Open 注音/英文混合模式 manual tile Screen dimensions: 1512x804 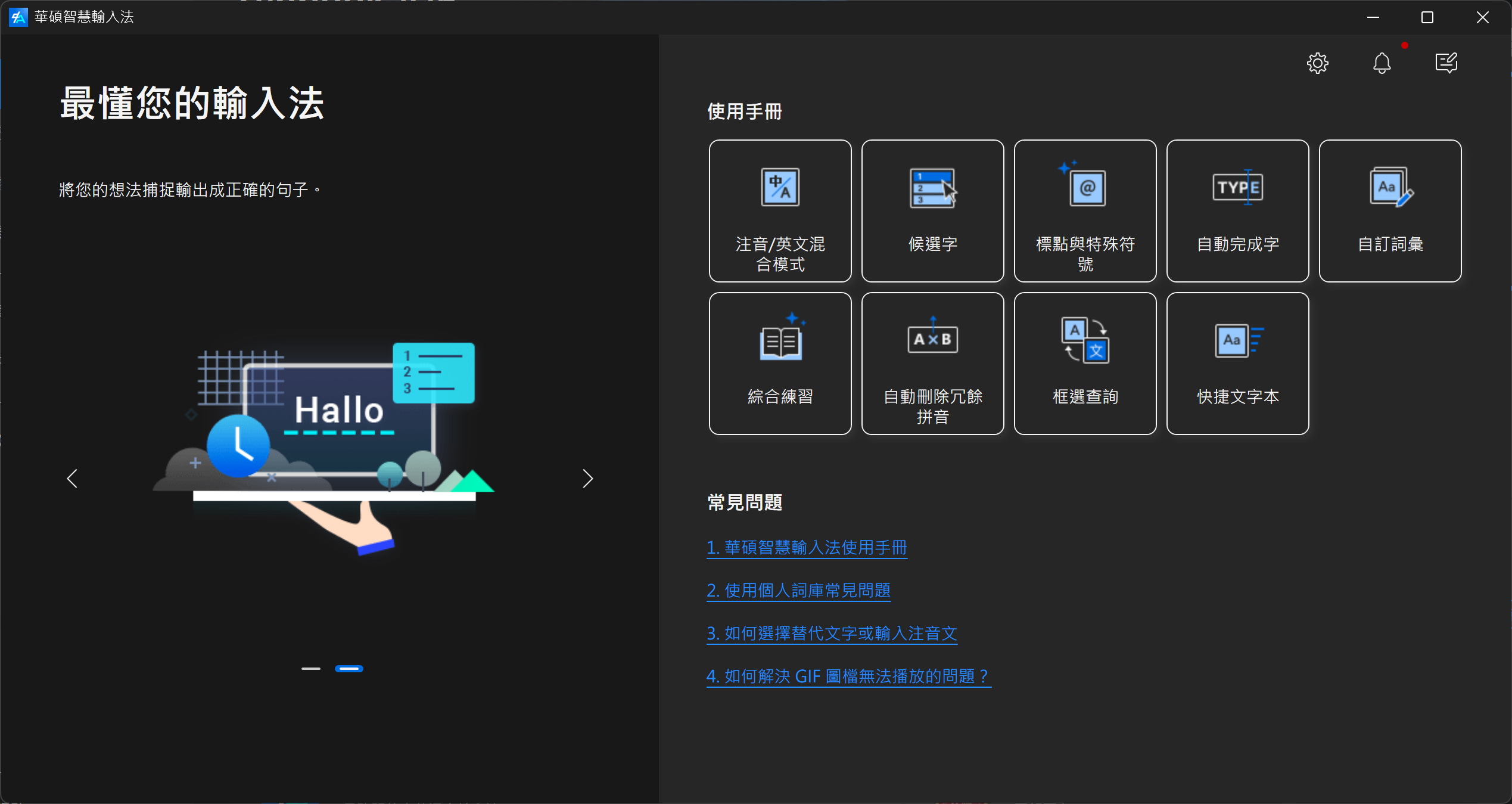pyautogui.click(x=780, y=211)
